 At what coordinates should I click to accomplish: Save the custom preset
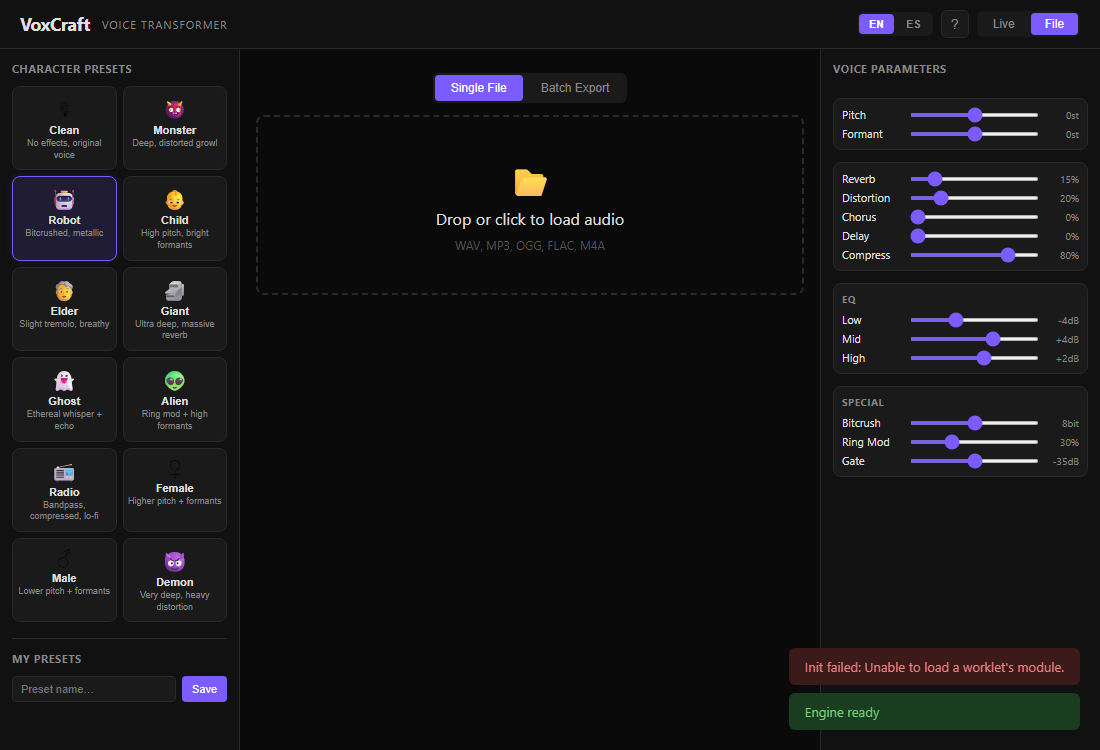(204, 689)
